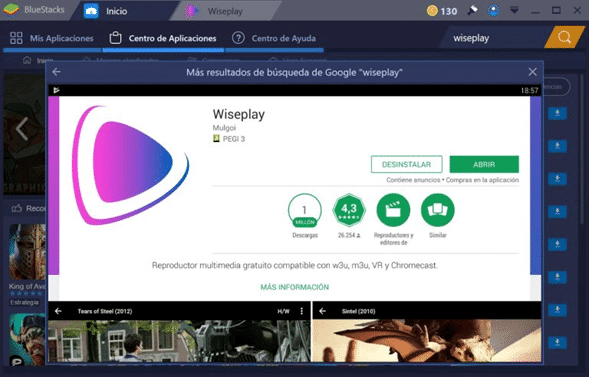Click the 18:57 clock in status bar
The image size is (589, 377).
529,90
